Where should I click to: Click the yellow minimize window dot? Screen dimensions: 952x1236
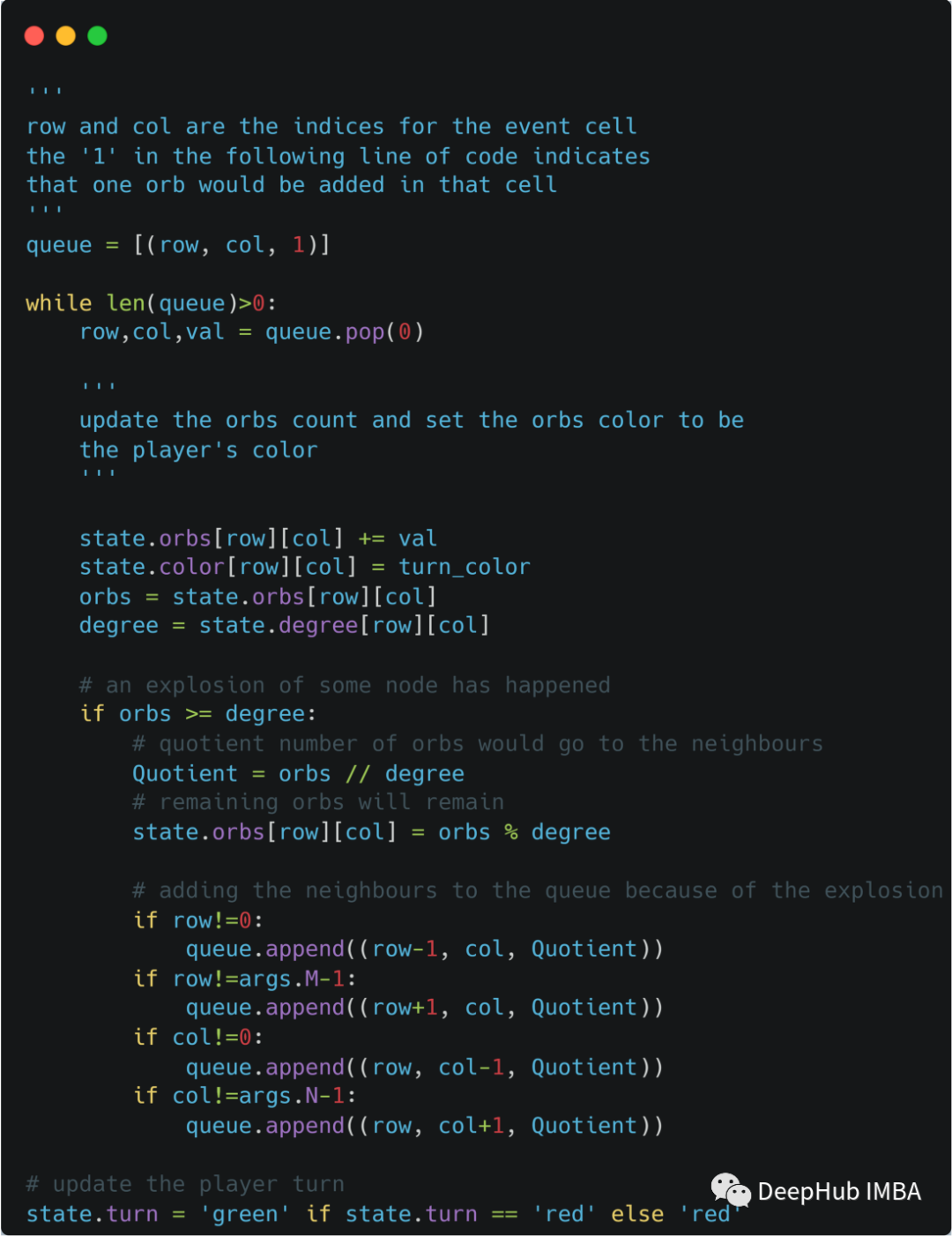pyautogui.click(x=66, y=35)
